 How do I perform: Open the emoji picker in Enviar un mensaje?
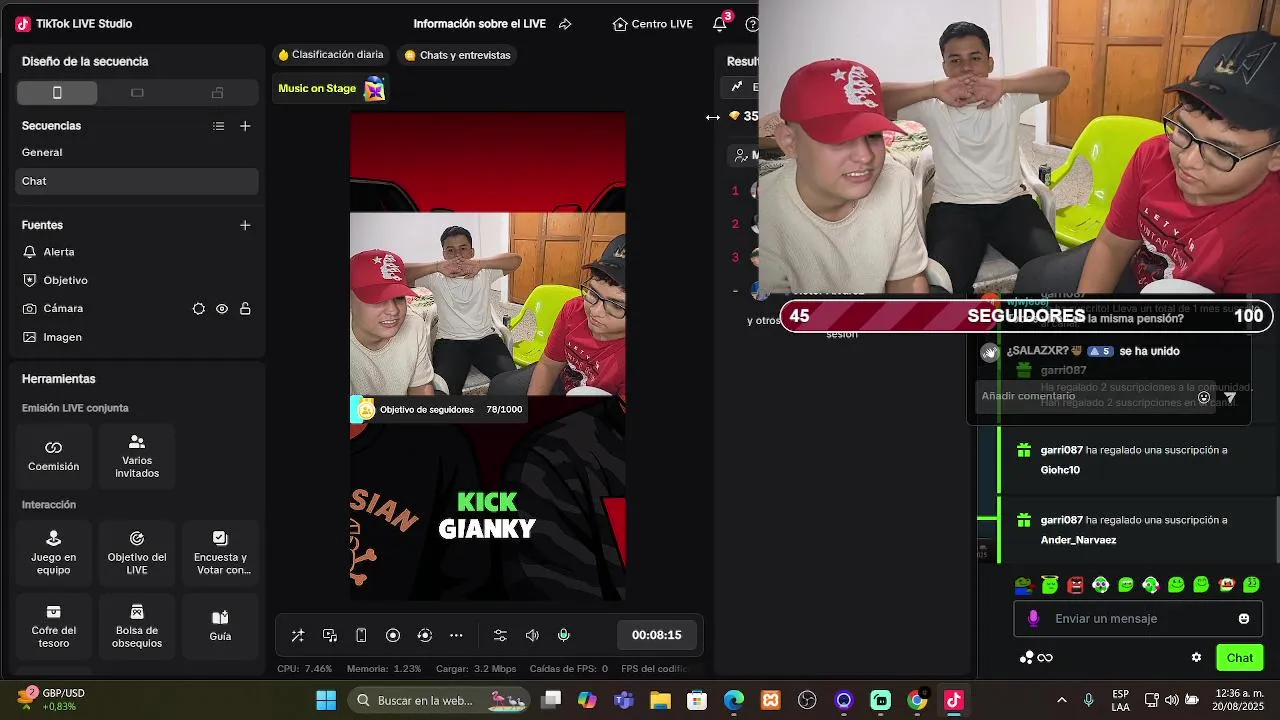(x=1244, y=618)
